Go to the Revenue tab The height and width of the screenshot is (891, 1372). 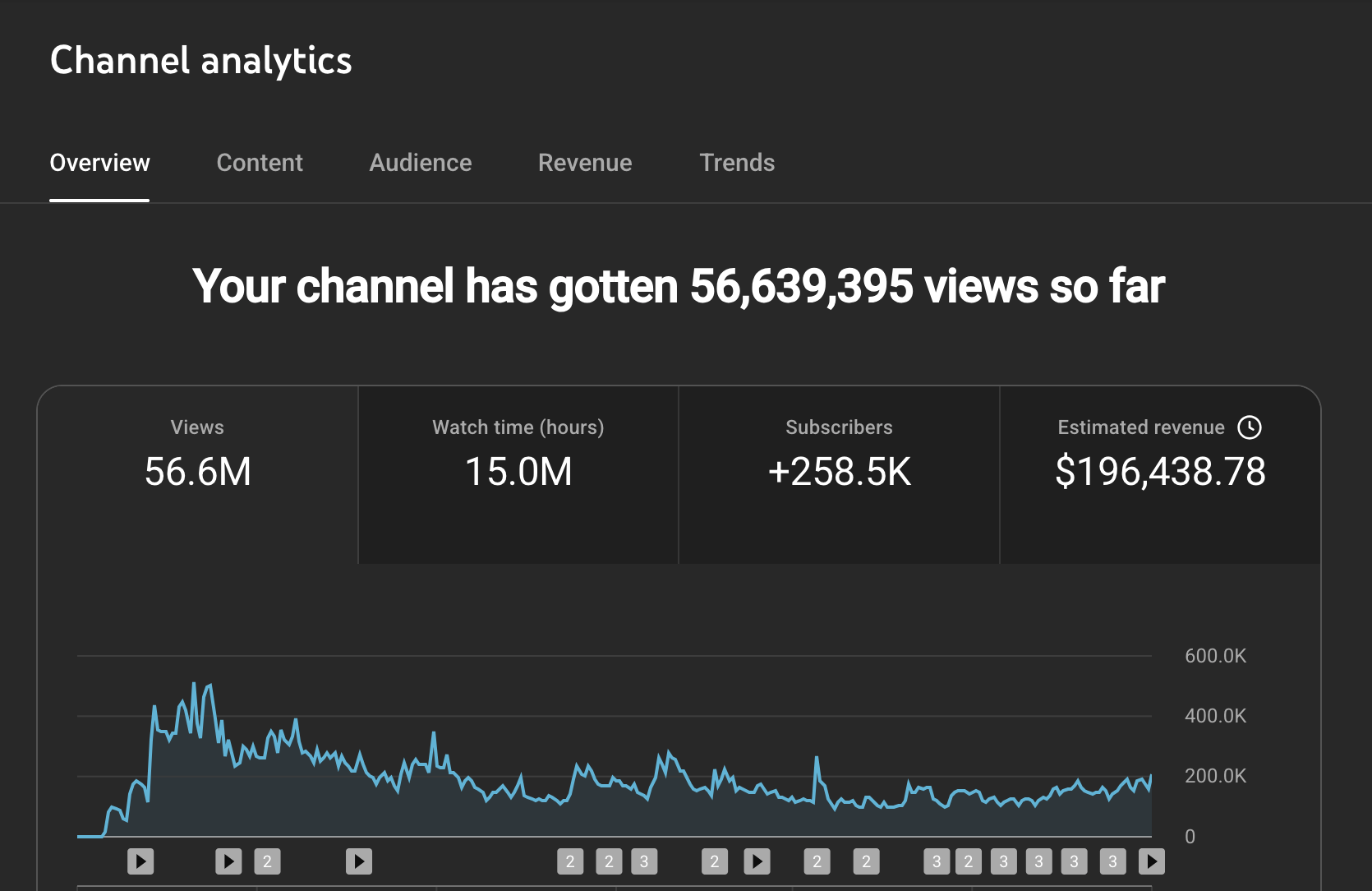(x=585, y=163)
